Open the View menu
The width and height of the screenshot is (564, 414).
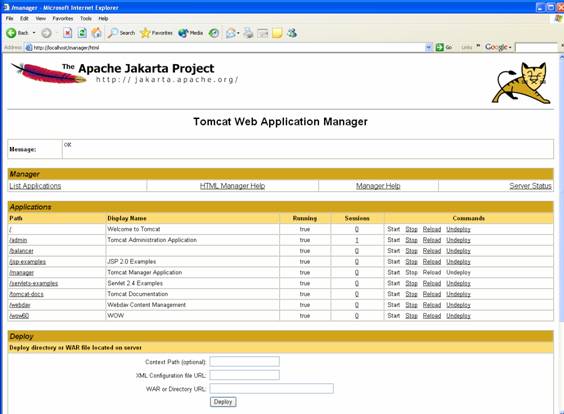coord(41,18)
